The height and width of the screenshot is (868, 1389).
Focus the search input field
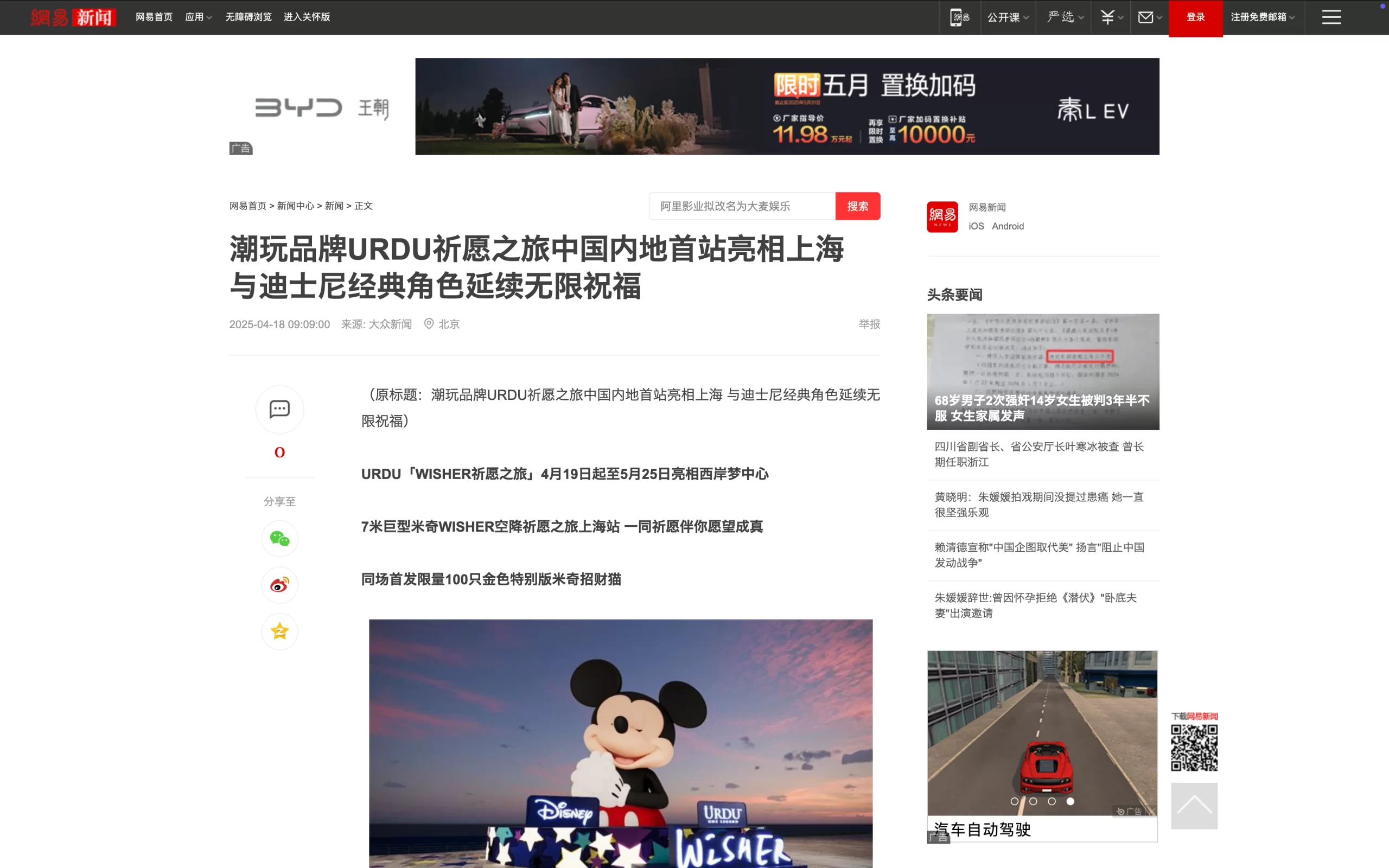742,206
